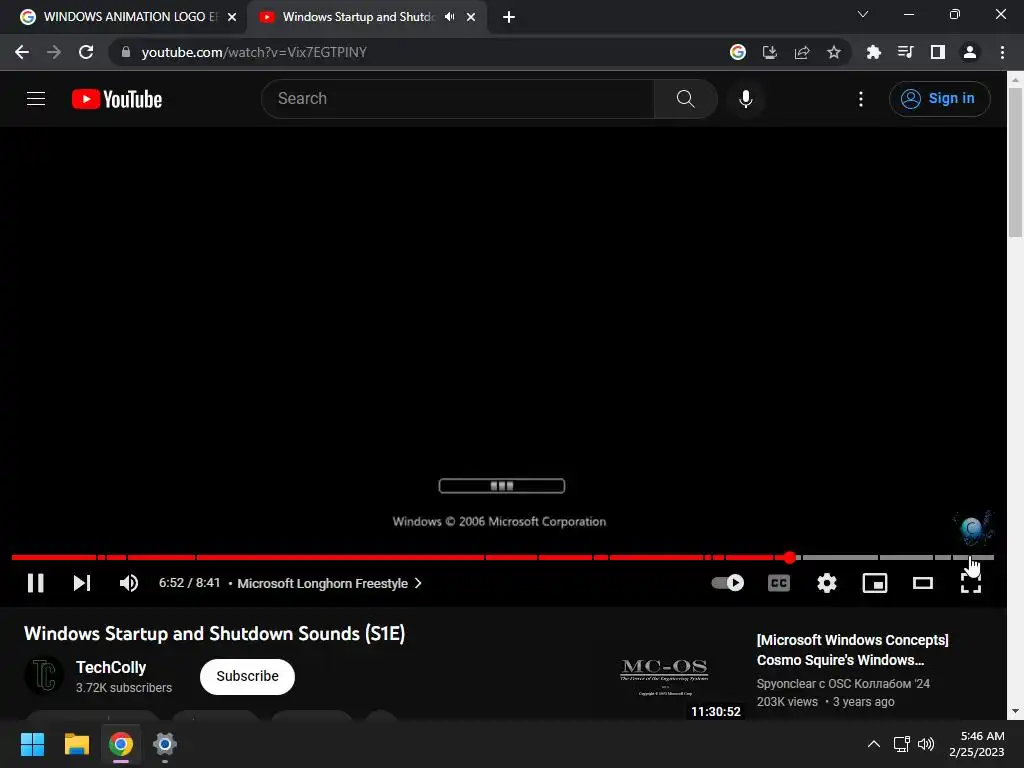Viewport: 1024px width, 768px height.
Task: Toggle the autoplay switch
Action: tap(728, 583)
